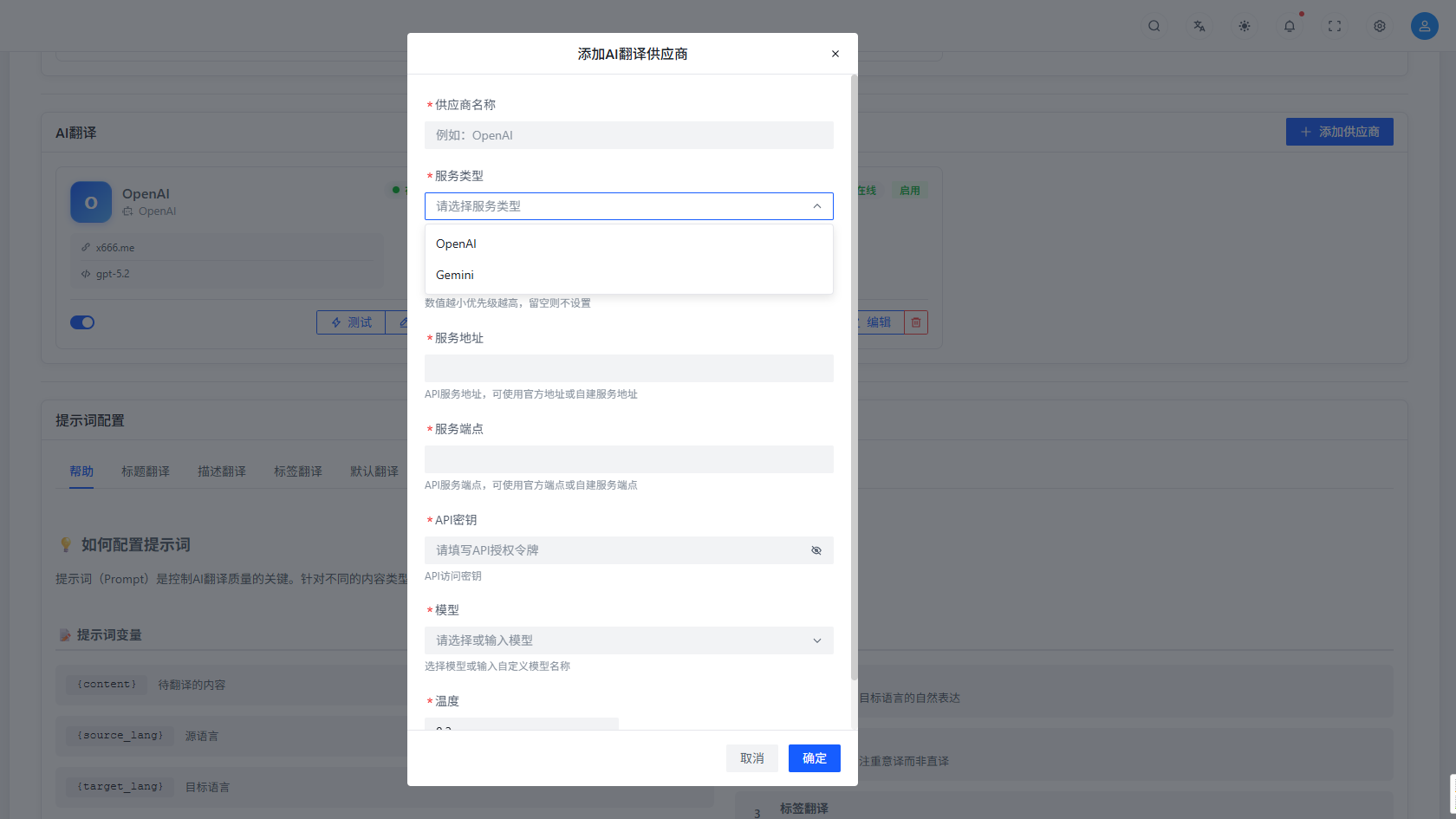1456x819 pixels.
Task: Enter fullscreen mode
Action: [1335, 26]
